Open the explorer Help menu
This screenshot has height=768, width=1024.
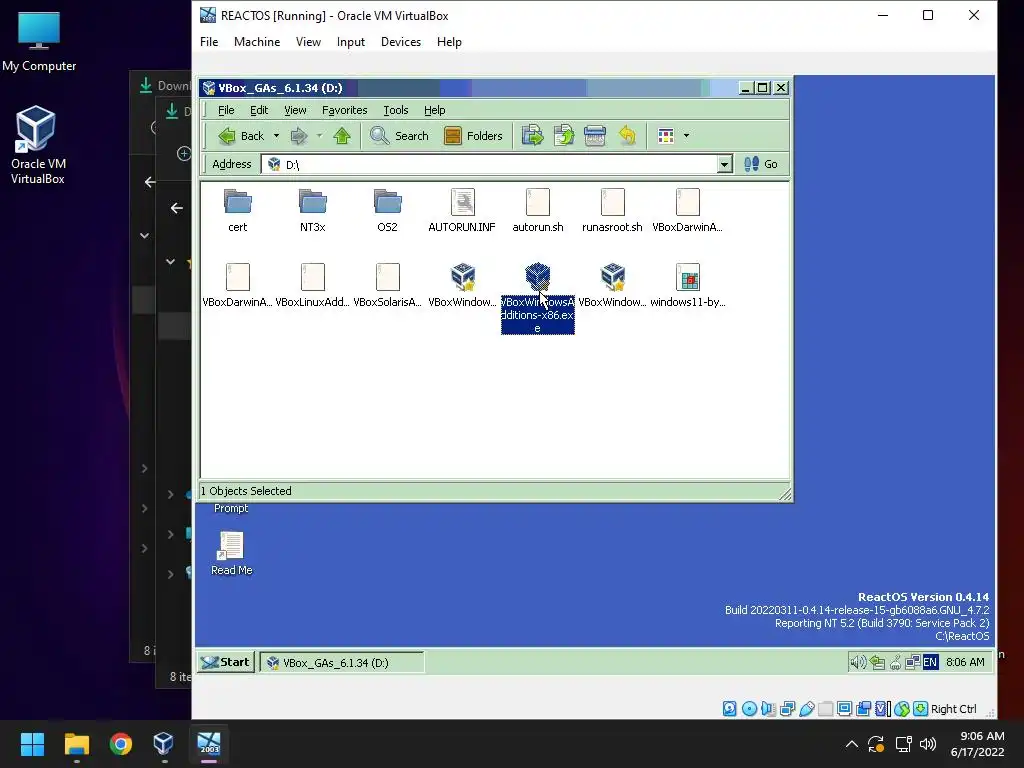coord(434,110)
